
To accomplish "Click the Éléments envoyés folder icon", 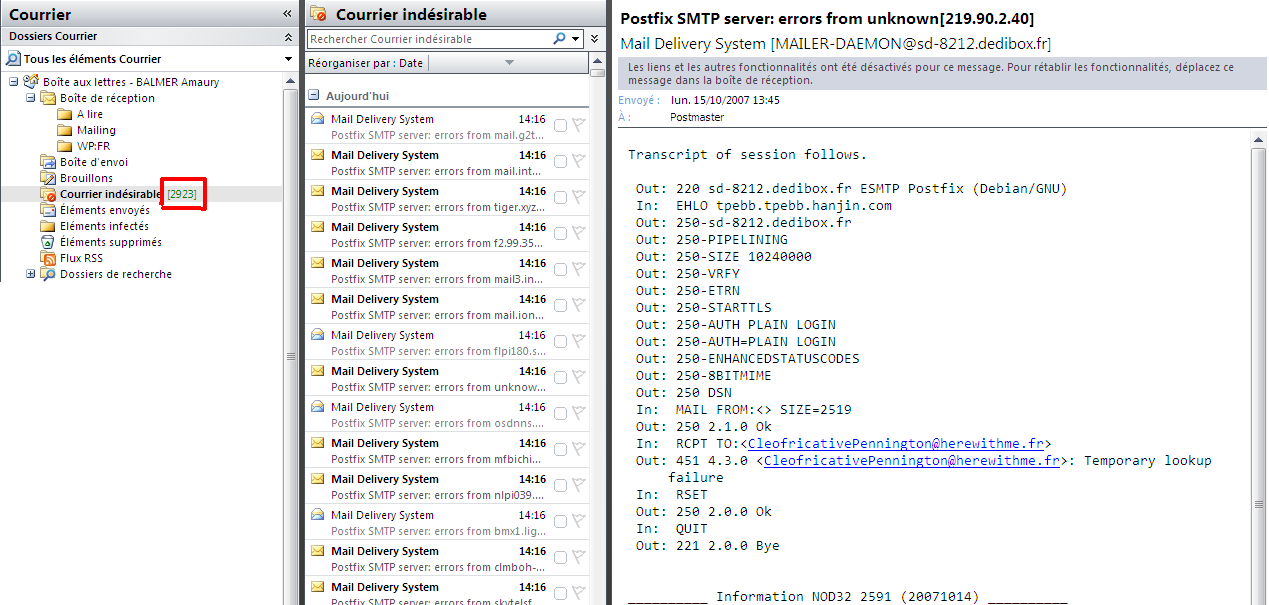I will coord(47,210).
